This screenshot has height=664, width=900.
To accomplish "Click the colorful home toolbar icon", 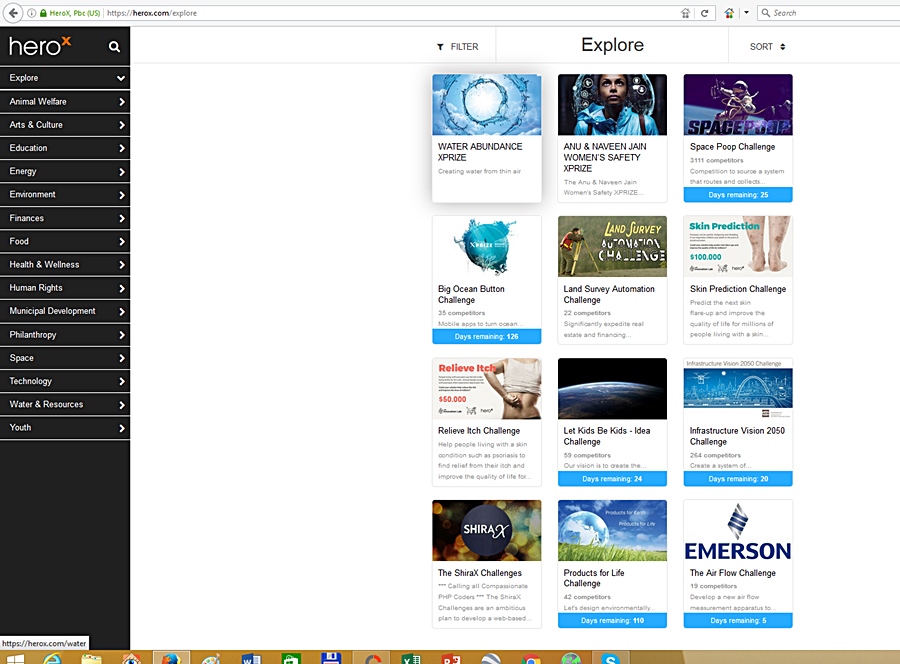I will coord(729,13).
